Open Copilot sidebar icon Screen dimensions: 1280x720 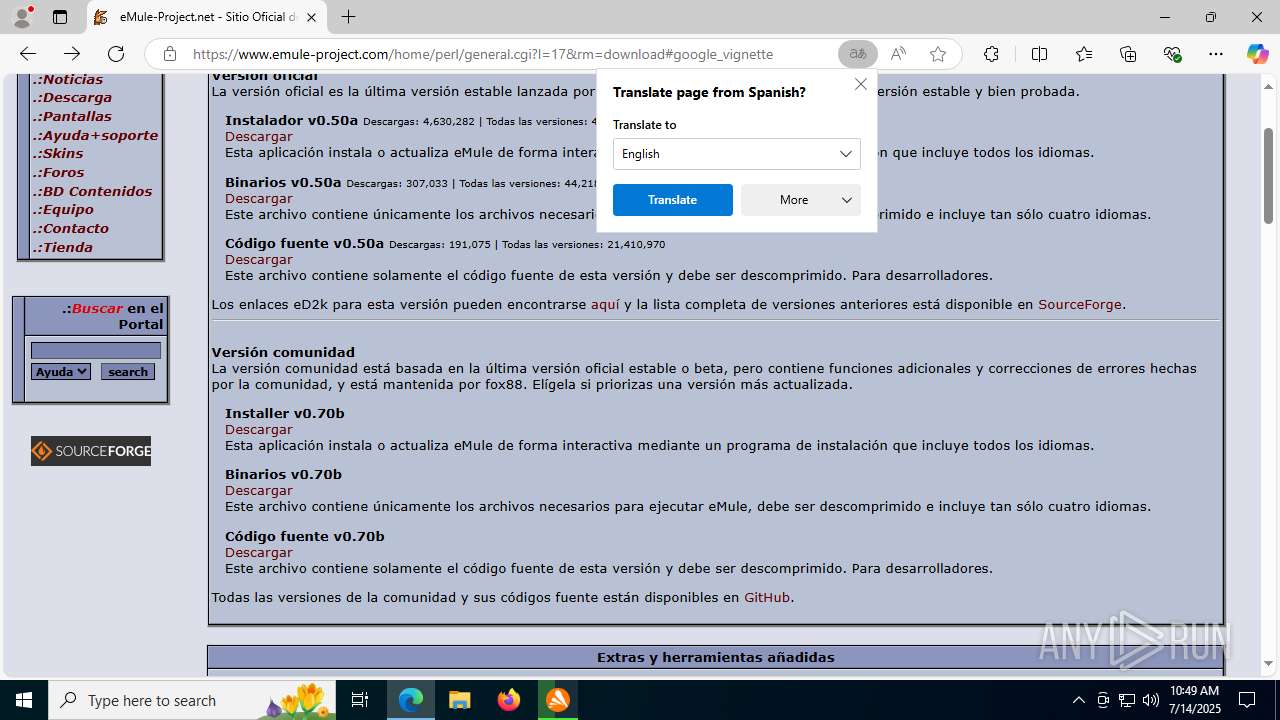click(1257, 54)
